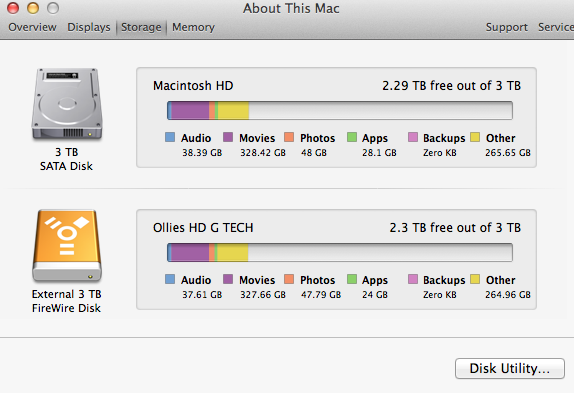Open the Support link
The image size is (574, 393).
507,27
